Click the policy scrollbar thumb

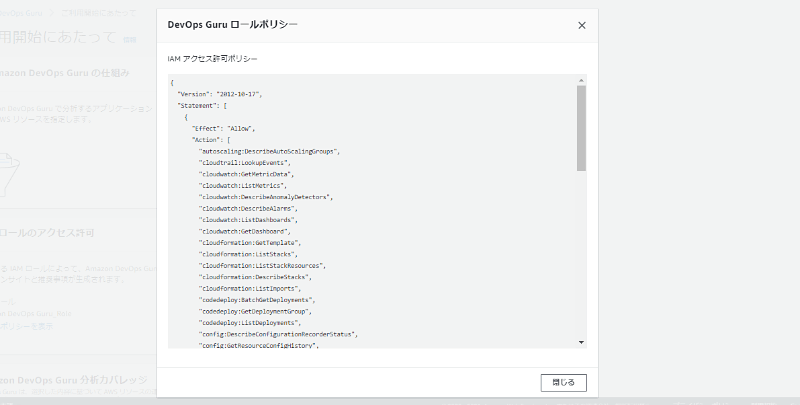(581, 128)
